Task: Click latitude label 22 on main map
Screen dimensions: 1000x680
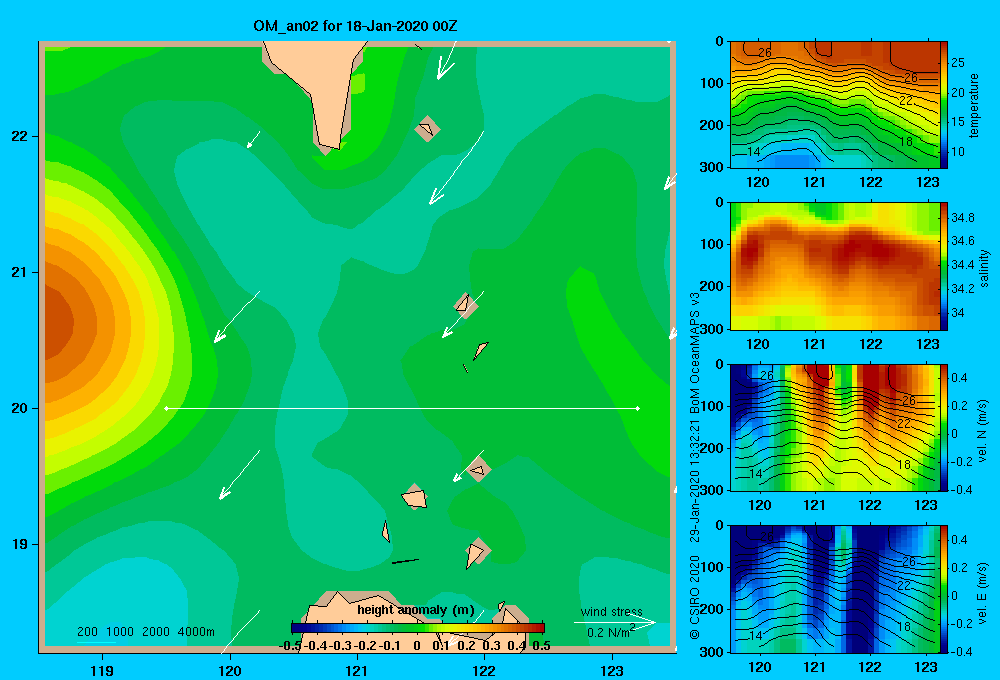Action: tap(20, 137)
